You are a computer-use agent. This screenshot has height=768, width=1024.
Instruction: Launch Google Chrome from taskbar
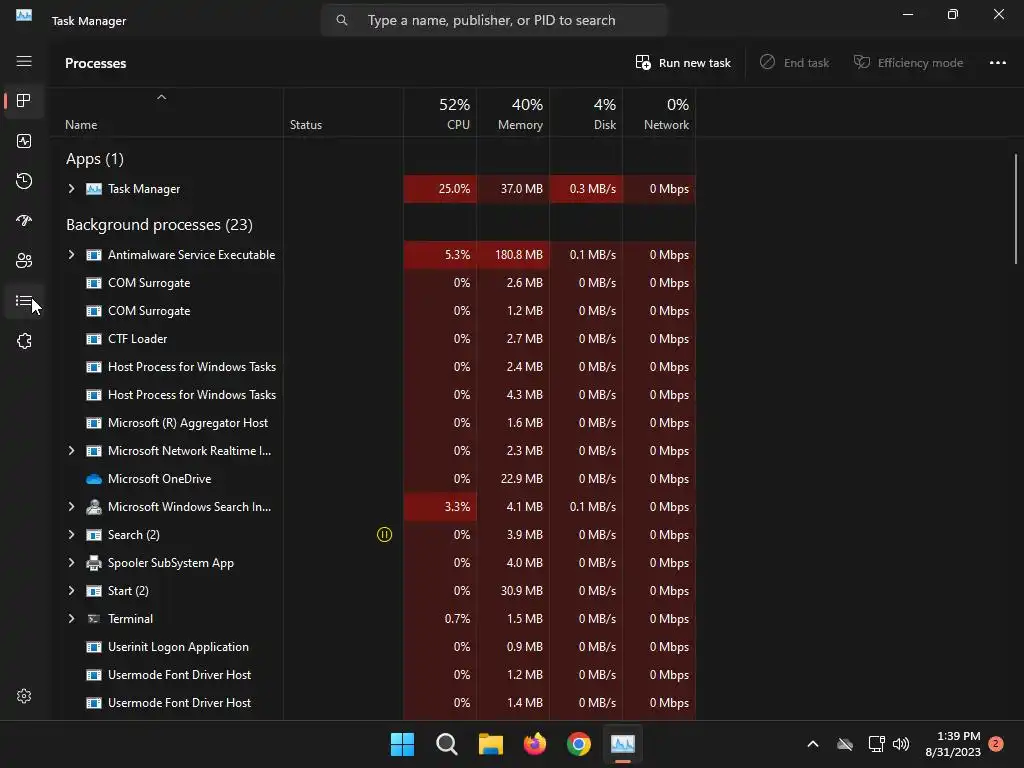tap(579, 744)
